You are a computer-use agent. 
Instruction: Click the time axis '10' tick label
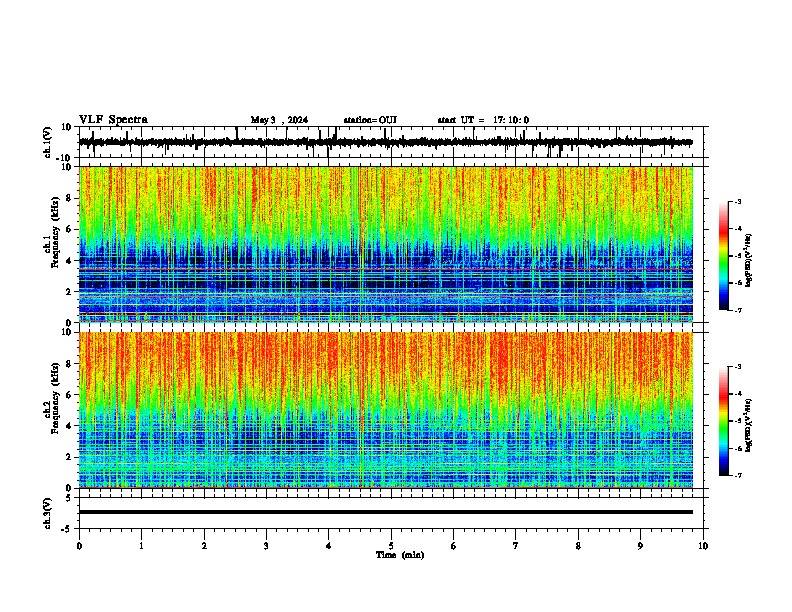pyautogui.click(x=703, y=546)
